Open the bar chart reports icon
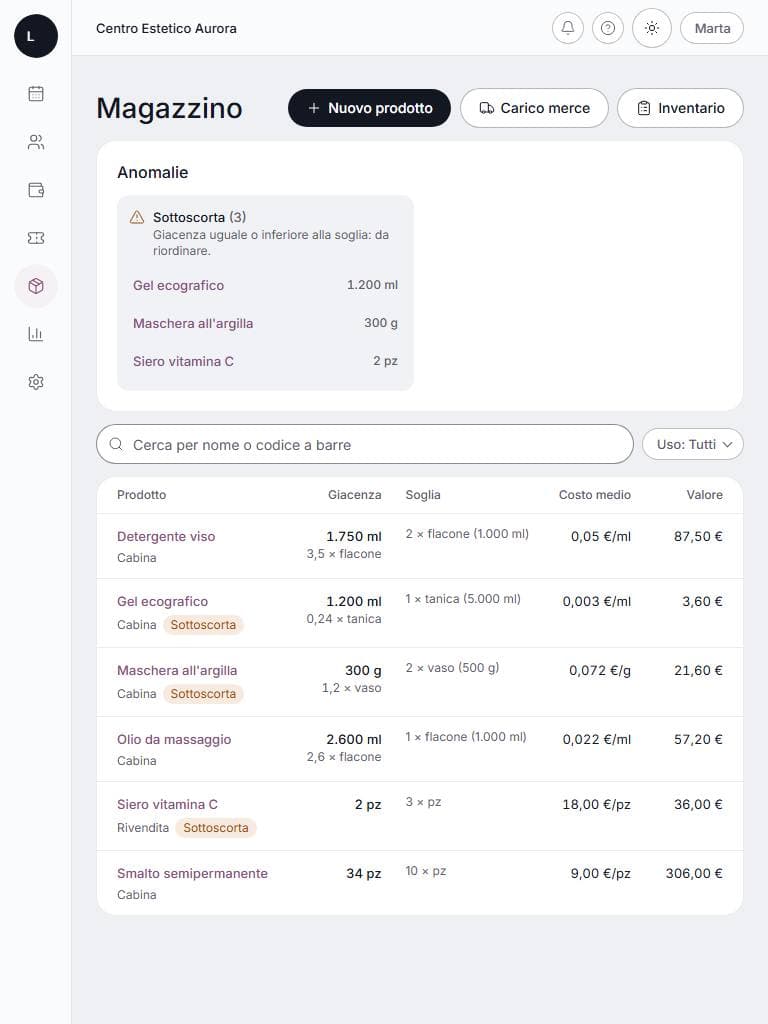 pos(36,334)
